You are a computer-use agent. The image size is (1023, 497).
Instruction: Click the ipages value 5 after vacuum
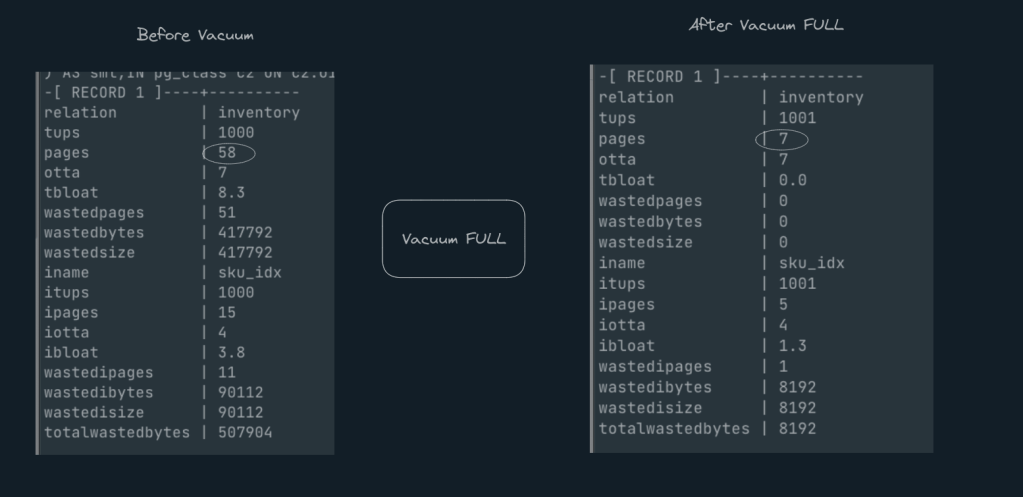pos(783,305)
